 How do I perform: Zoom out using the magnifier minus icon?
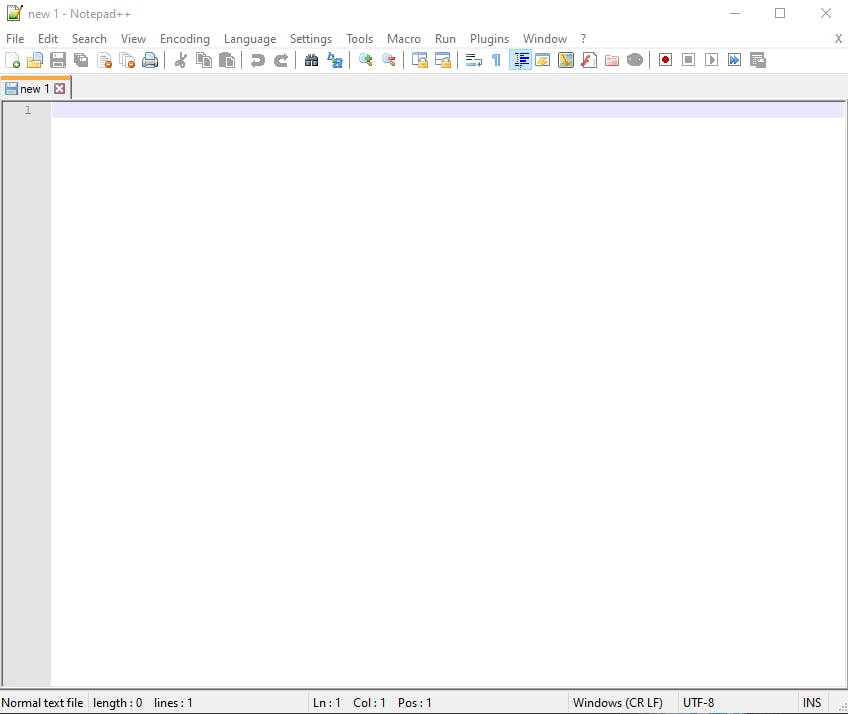click(x=389, y=60)
